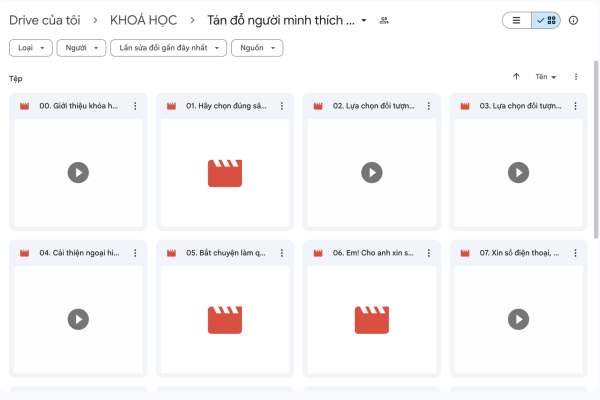Select the grid layout view
600x400 pixels.
click(x=546, y=20)
